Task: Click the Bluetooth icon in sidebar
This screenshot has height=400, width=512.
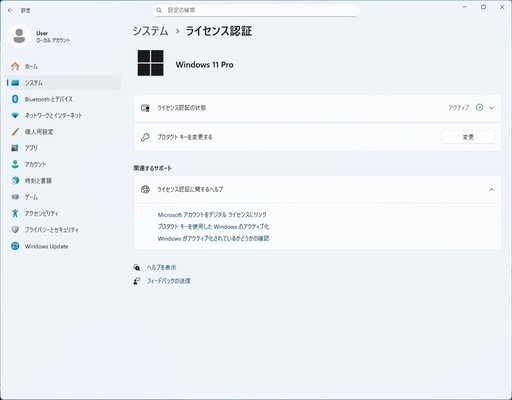Action: pyautogui.click(x=15, y=99)
